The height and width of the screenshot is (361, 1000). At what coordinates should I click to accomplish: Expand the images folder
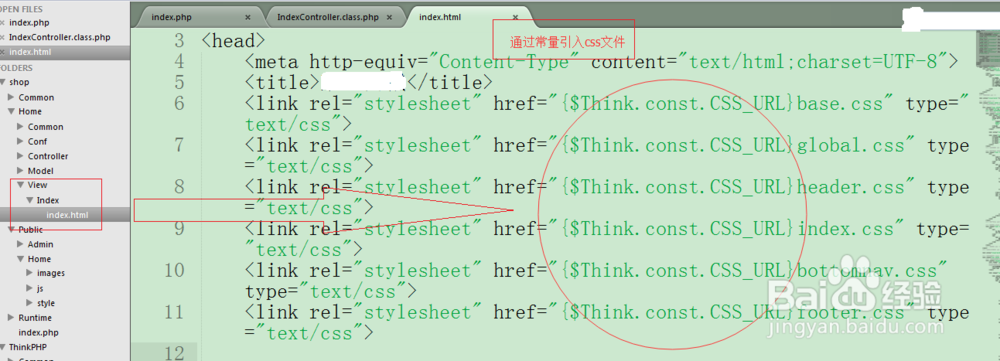29,273
